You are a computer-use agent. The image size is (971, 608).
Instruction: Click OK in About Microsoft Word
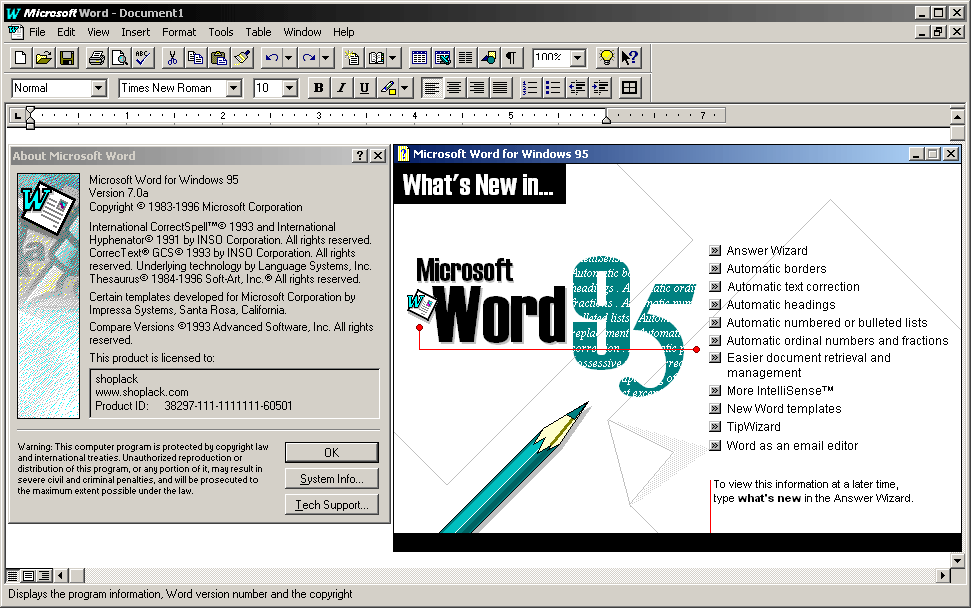[x=331, y=453]
